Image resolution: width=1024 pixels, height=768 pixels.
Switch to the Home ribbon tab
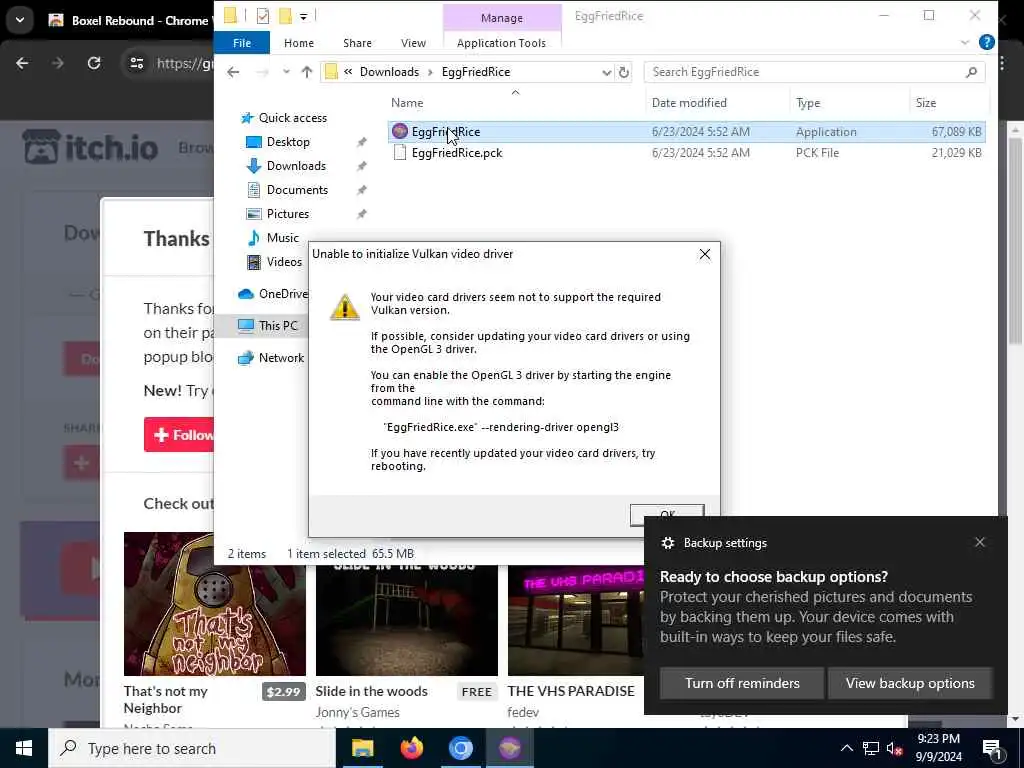click(x=299, y=43)
